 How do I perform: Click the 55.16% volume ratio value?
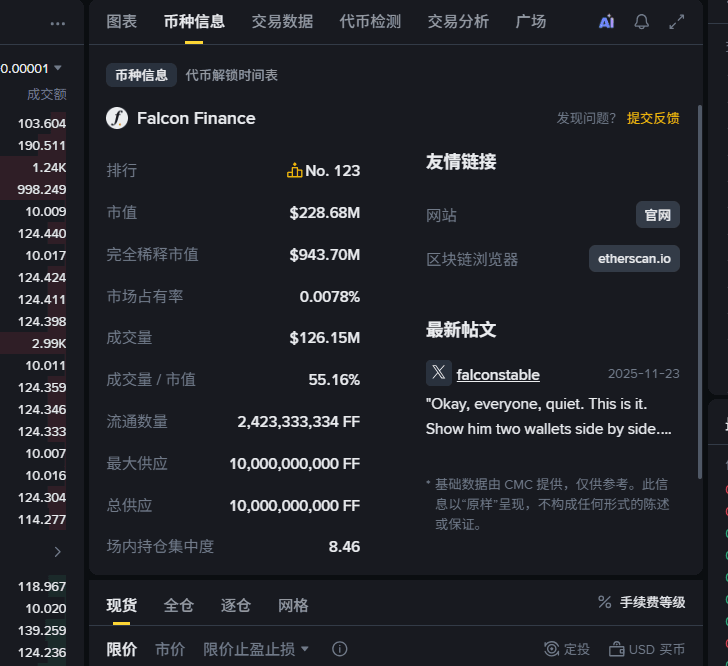334,379
